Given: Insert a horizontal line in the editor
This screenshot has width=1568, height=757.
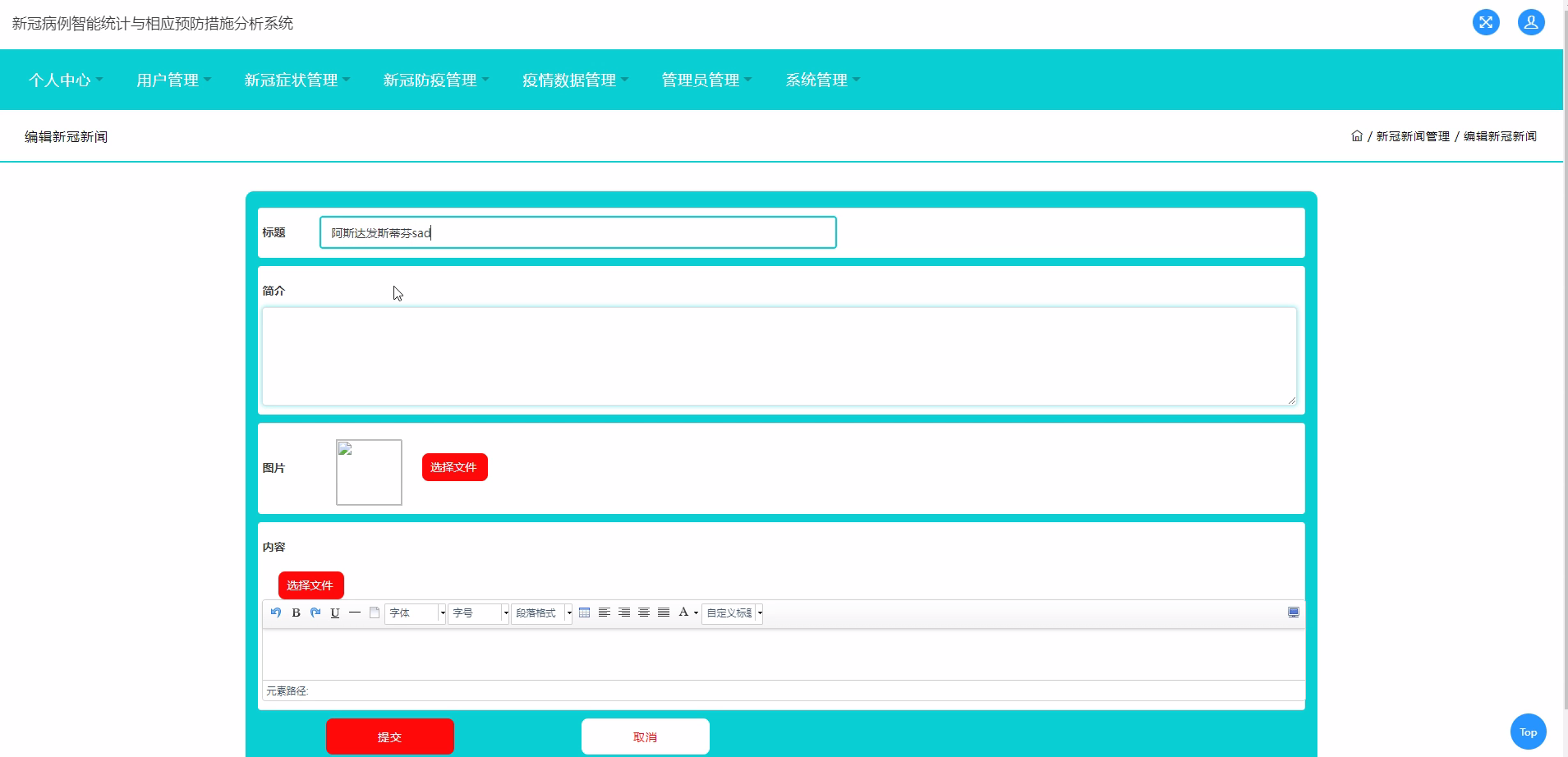Looking at the screenshot, I should click(x=355, y=613).
